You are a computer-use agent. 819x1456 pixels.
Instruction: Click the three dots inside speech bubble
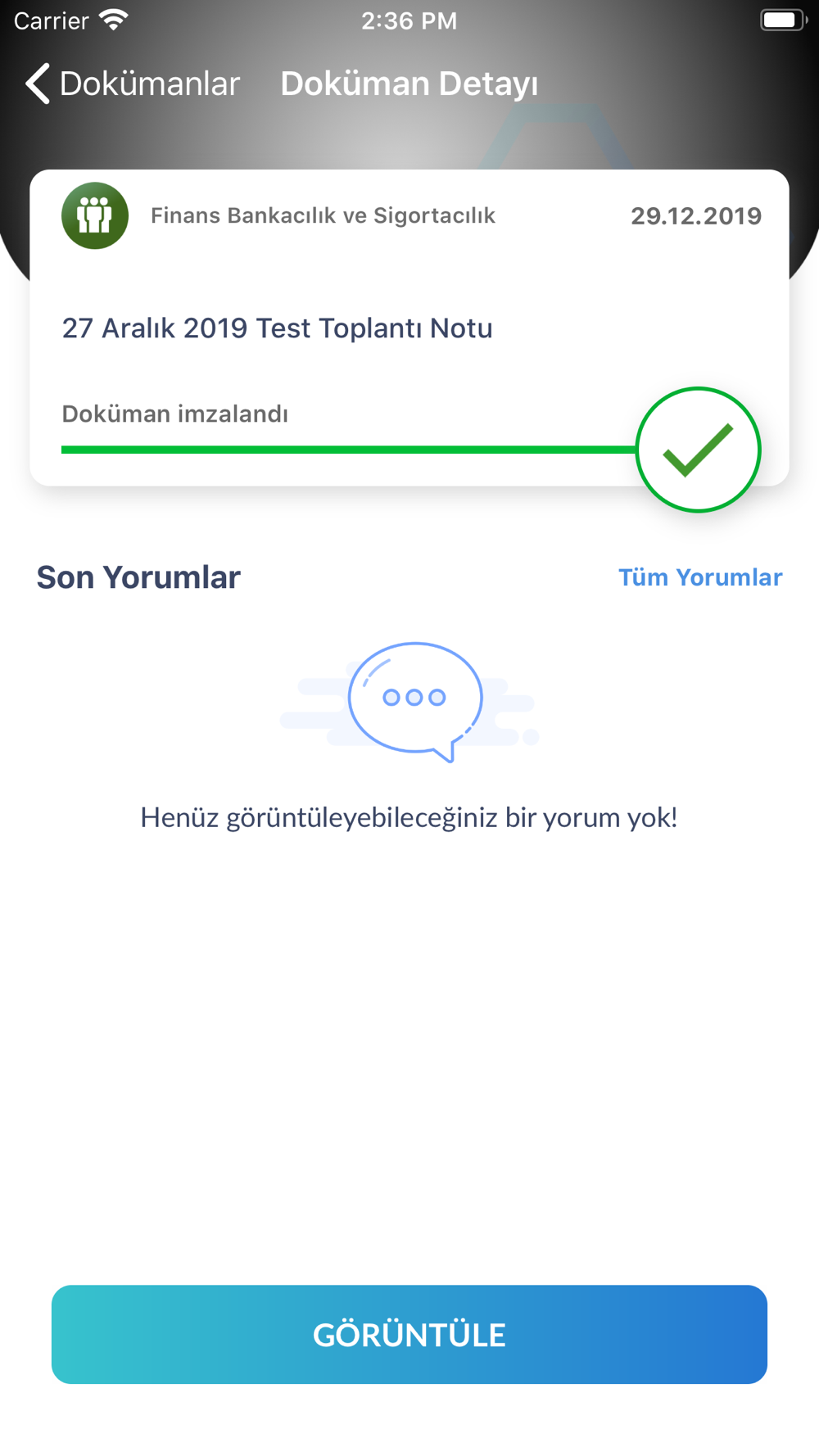point(414,697)
